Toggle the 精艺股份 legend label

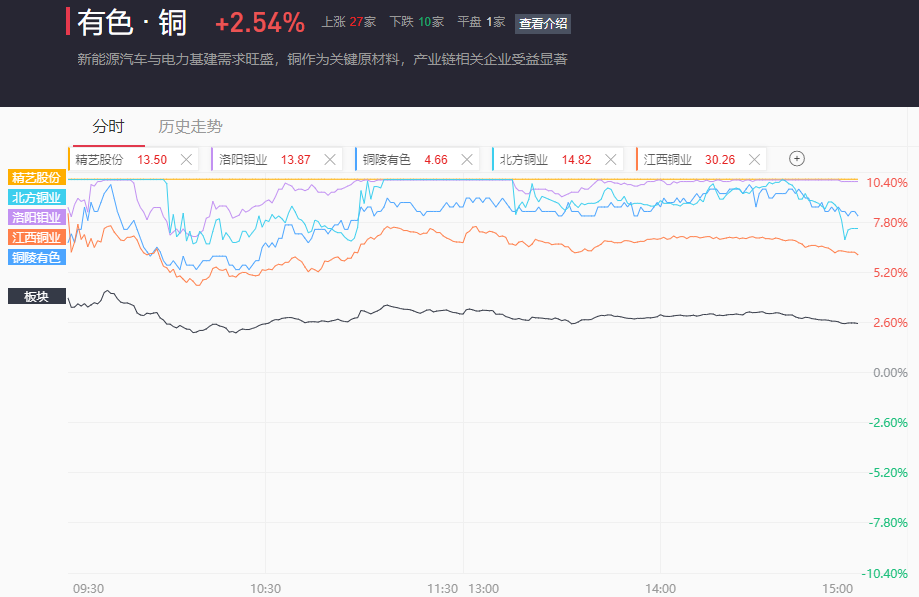coord(37,177)
